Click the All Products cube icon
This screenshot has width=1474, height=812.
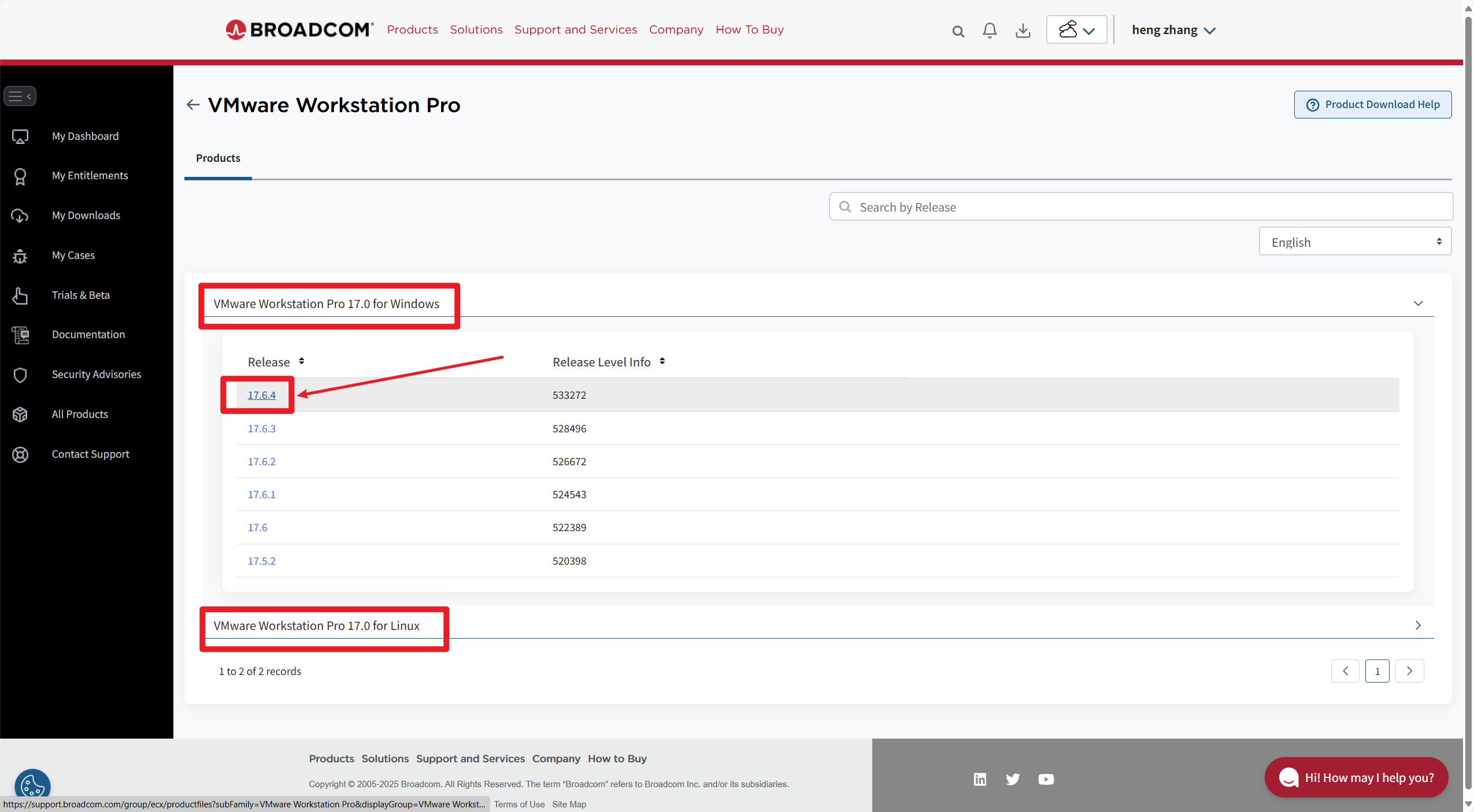click(20, 414)
